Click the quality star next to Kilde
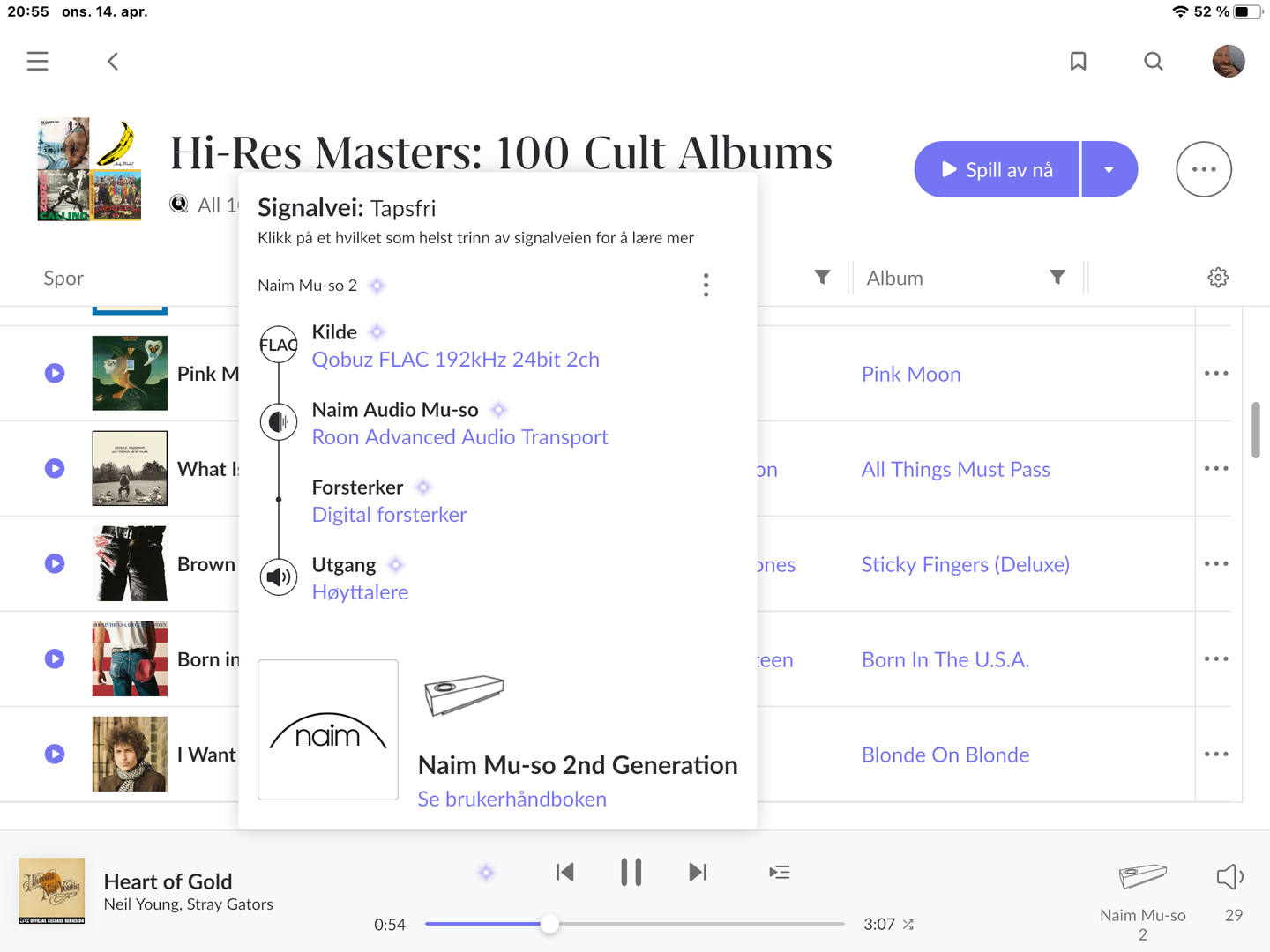Screen dimensions: 1270x952 pos(377,332)
